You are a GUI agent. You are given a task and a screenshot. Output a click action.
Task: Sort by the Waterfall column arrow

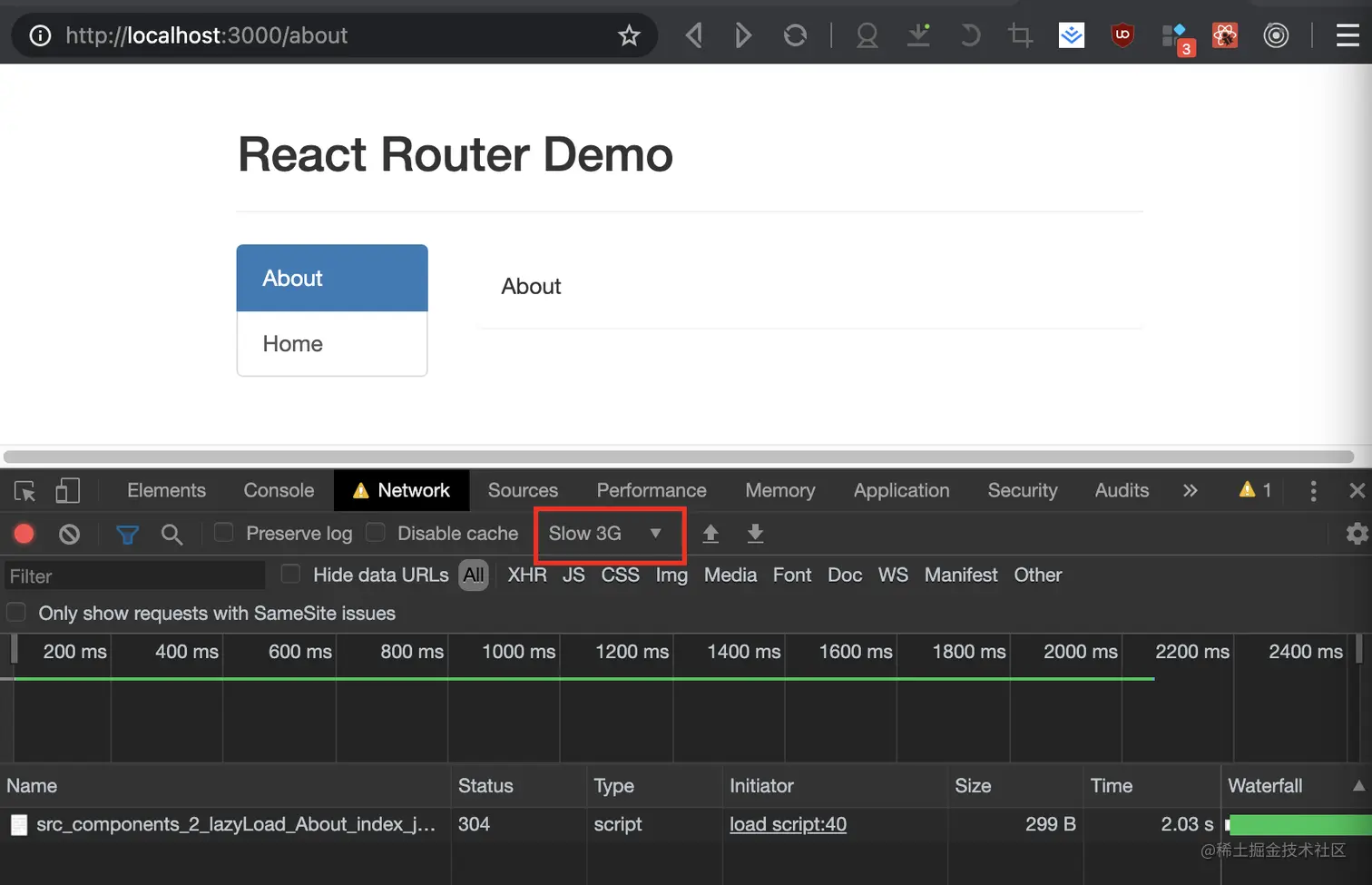1358,785
